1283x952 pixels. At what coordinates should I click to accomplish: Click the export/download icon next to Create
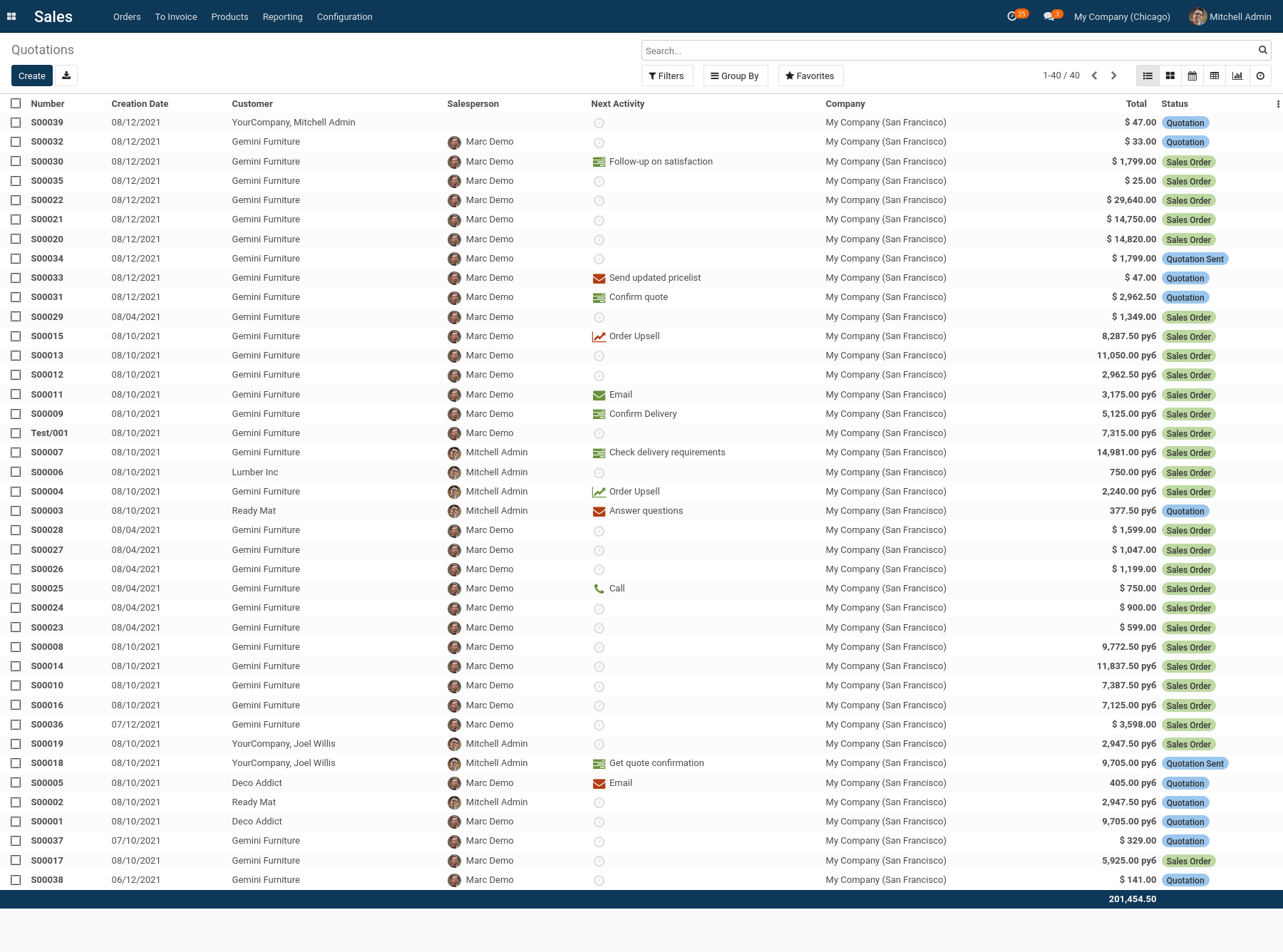[66, 76]
